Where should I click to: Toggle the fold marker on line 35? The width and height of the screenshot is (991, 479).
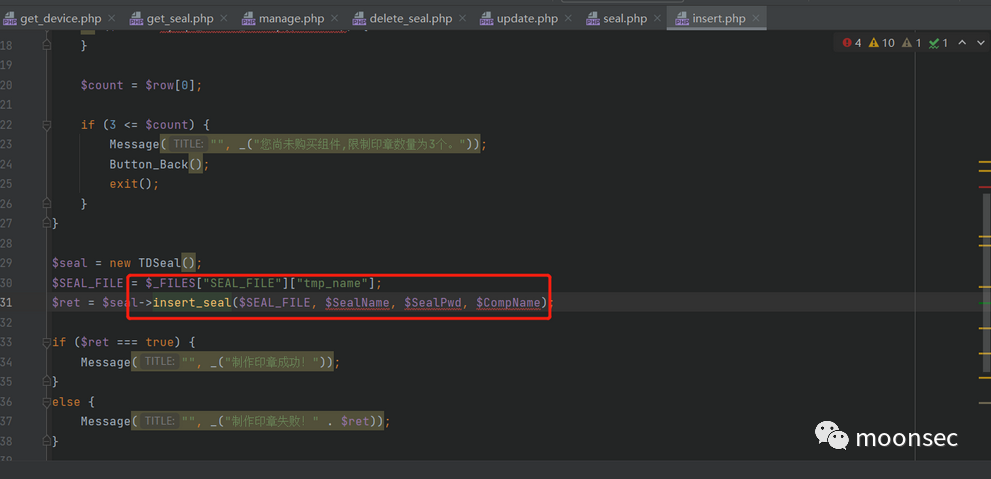point(47,382)
